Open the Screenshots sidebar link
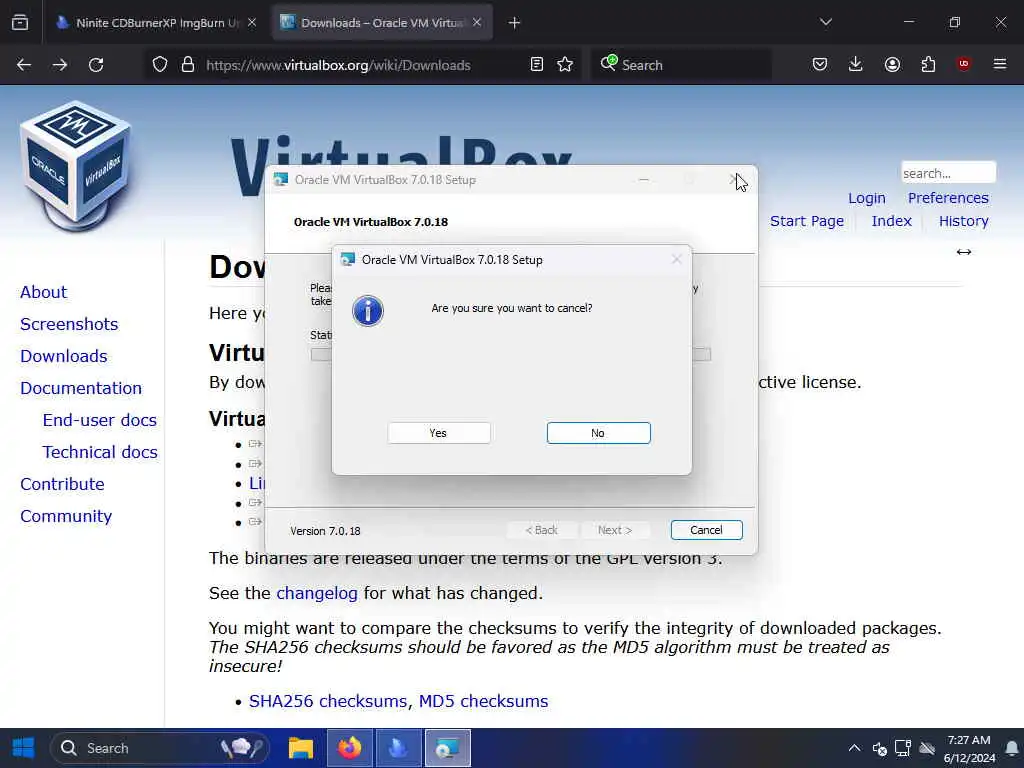Screen dimensions: 1024x768 69,324
